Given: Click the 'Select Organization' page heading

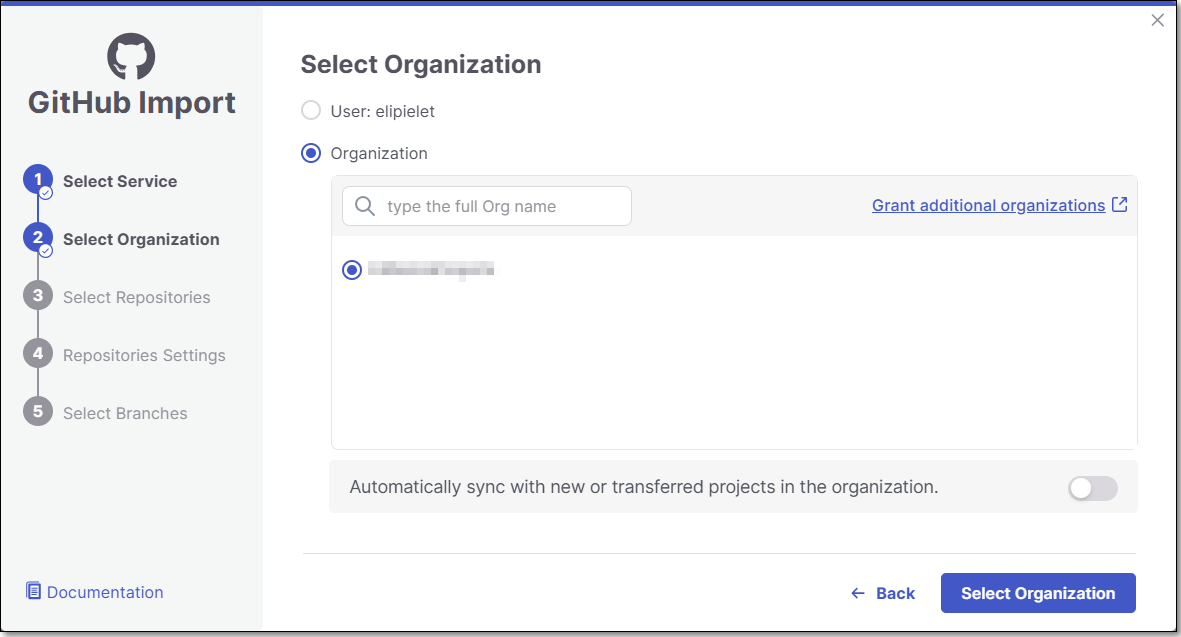Looking at the screenshot, I should (x=421, y=65).
